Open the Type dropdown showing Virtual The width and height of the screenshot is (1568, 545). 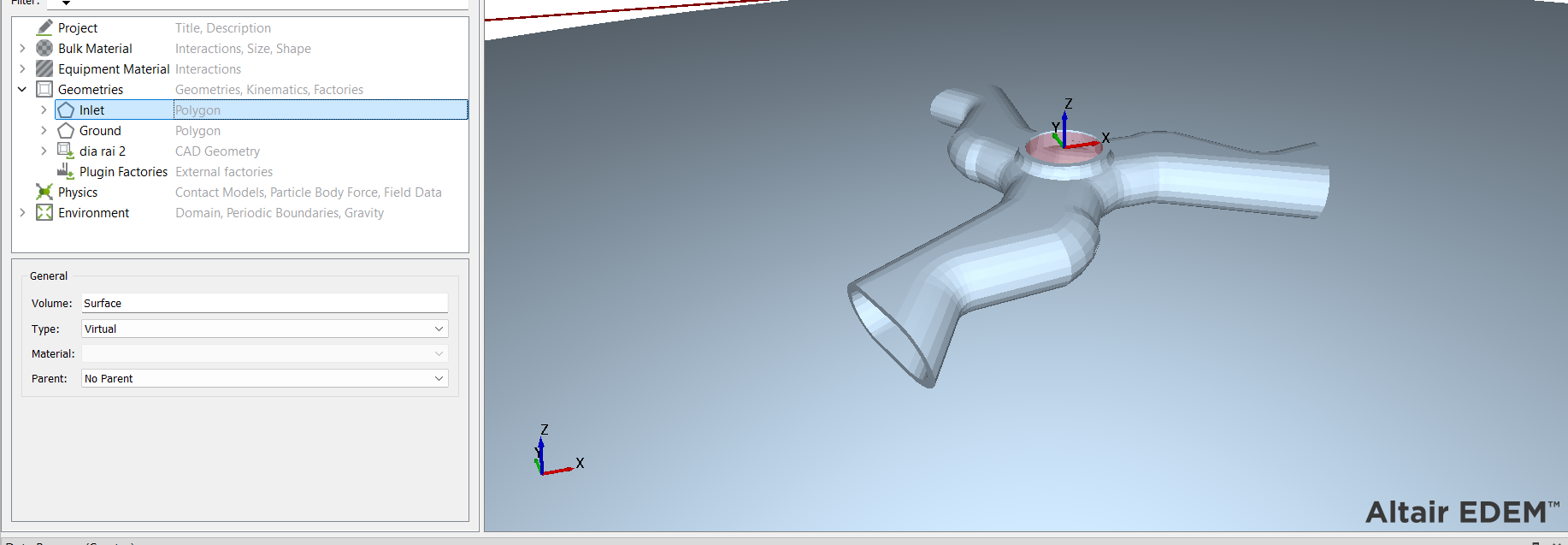(x=264, y=329)
